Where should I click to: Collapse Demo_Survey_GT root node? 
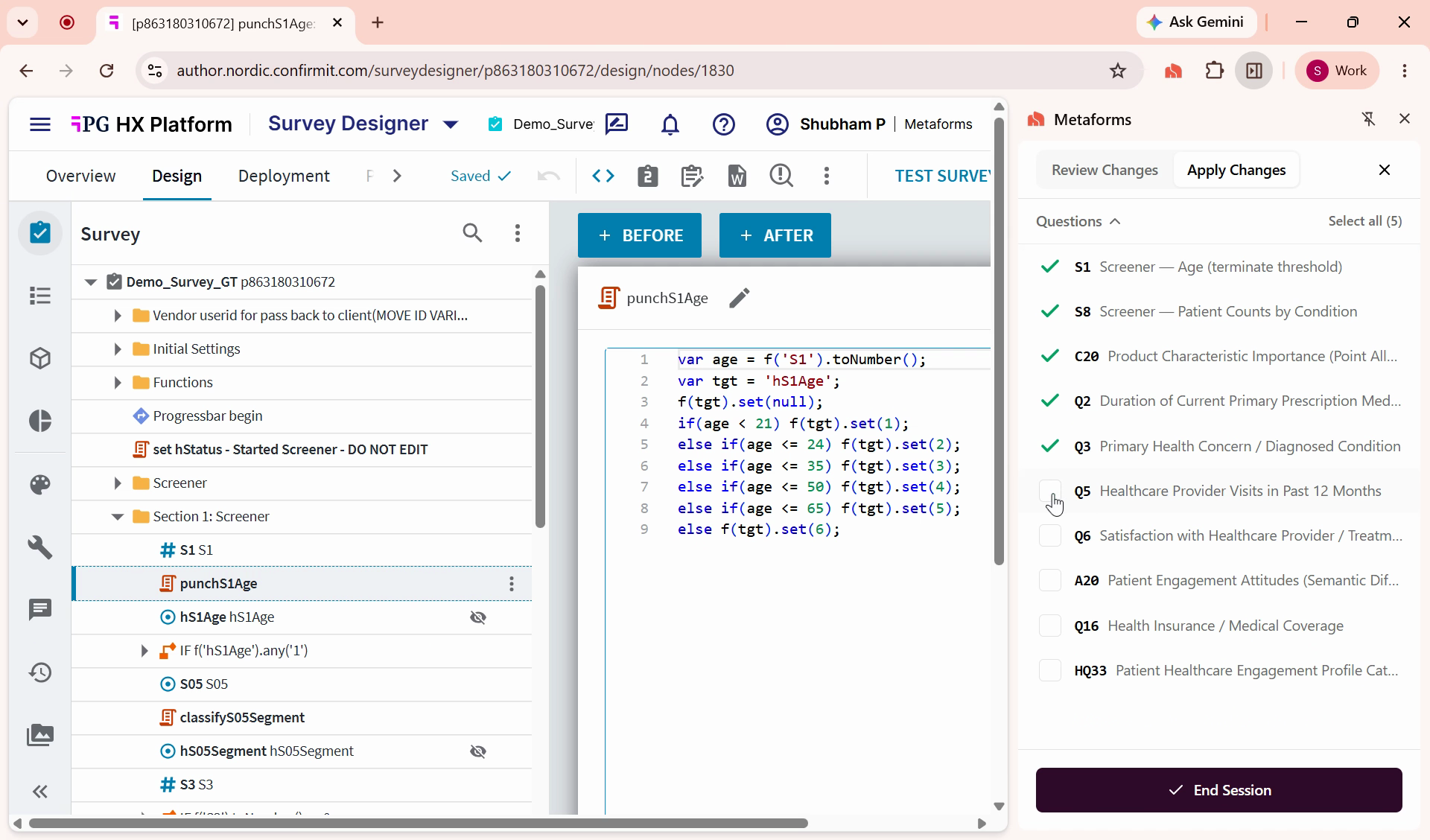(x=91, y=282)
